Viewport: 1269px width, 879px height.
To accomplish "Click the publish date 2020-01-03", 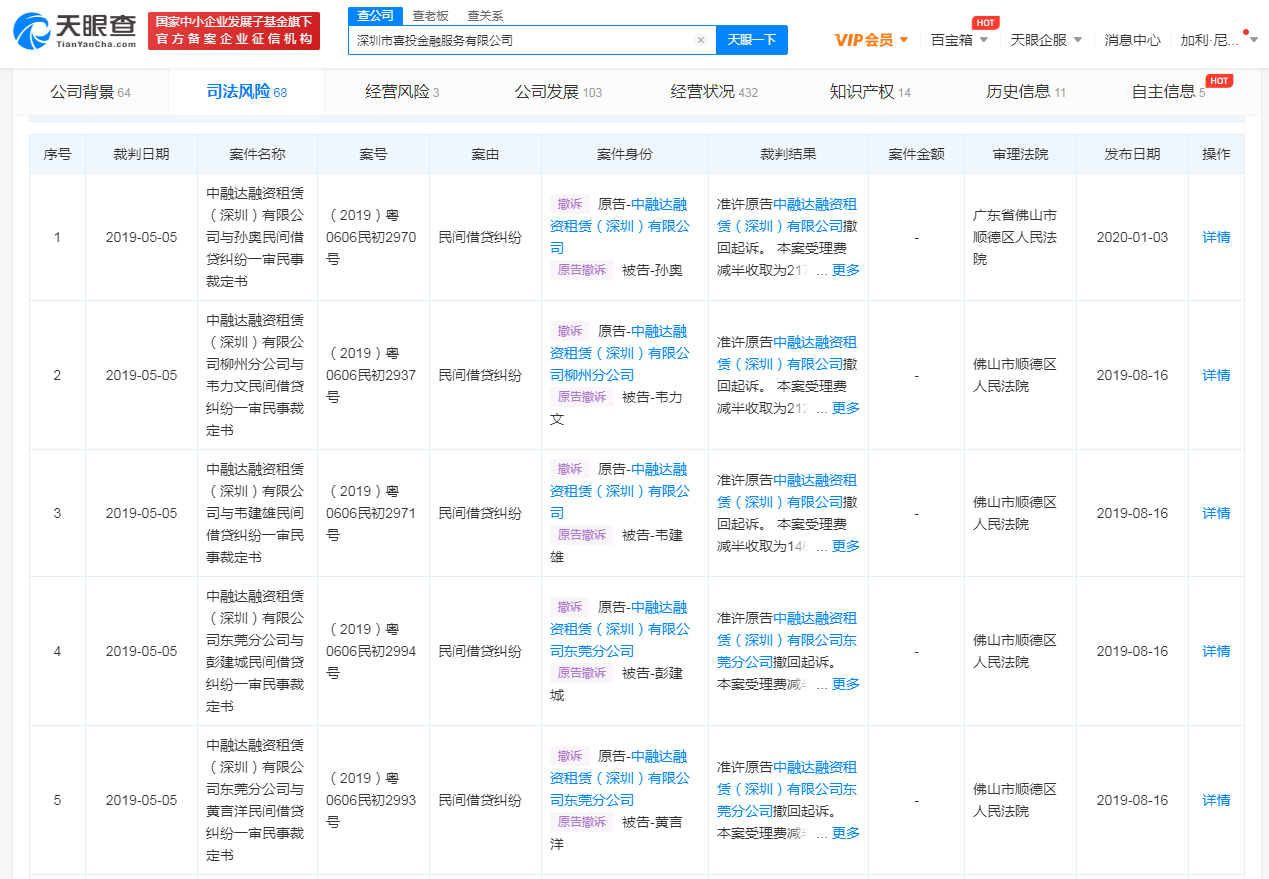I will click(1132, 237).
